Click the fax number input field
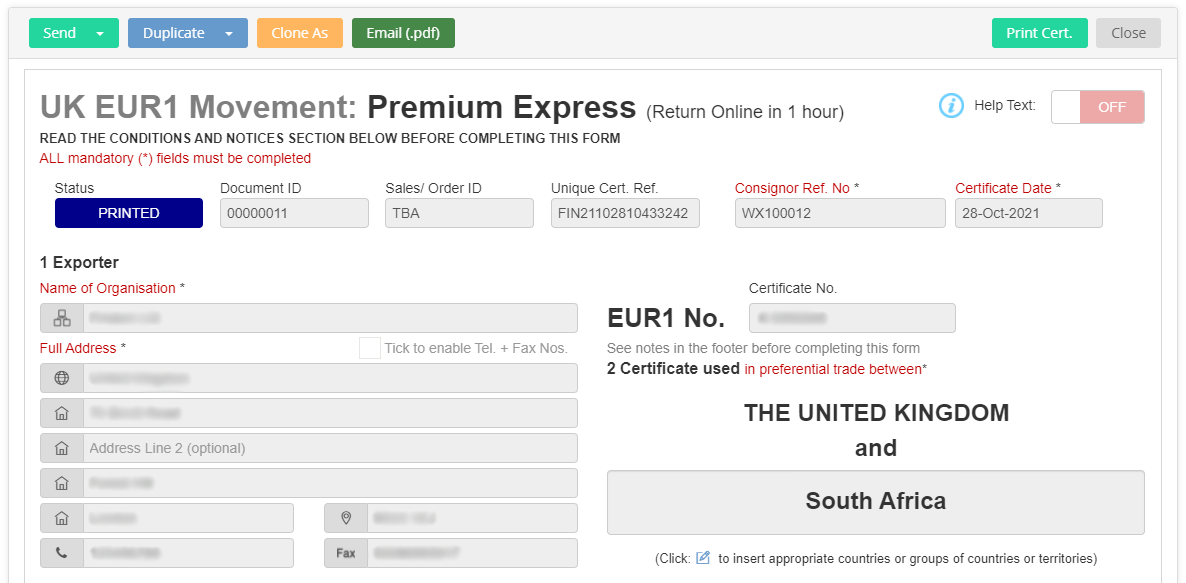The height and width of the screenshot is (583, 1186). (472, 553)
